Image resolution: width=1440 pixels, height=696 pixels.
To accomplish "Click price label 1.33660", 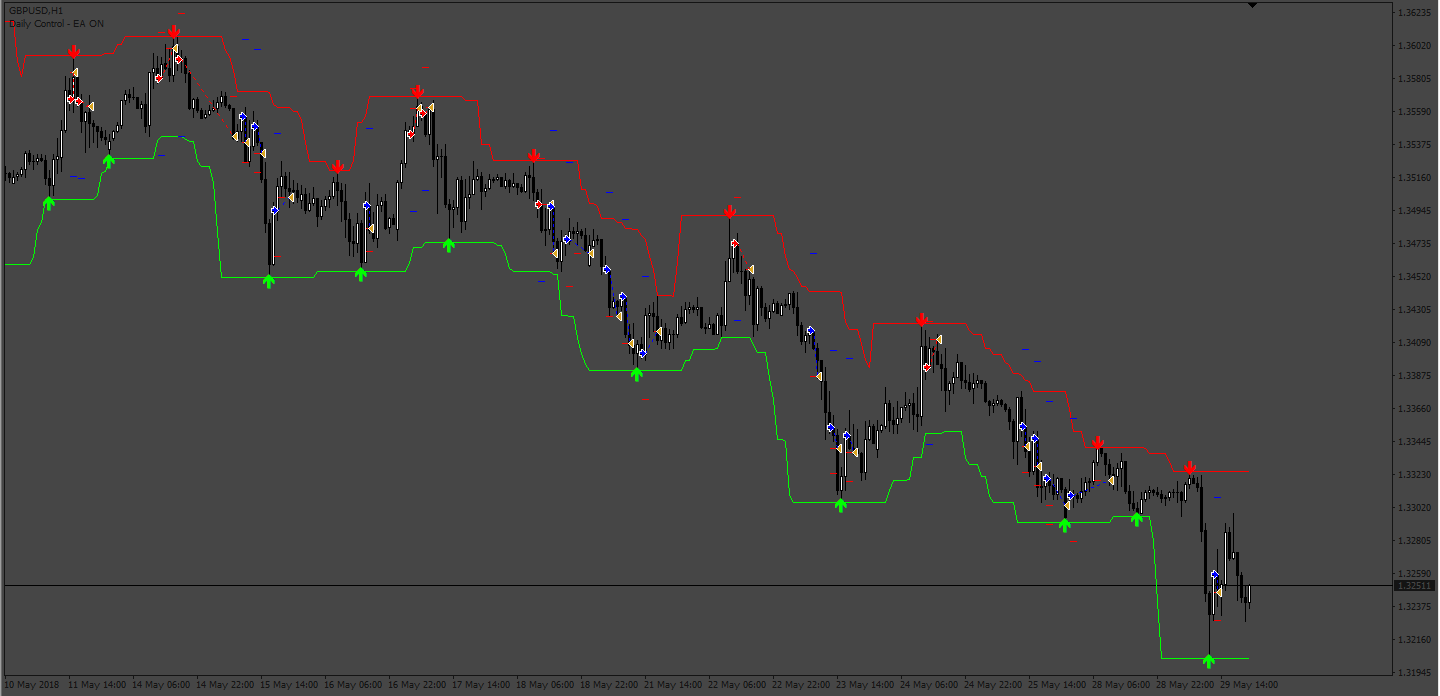I will 1416,409.
